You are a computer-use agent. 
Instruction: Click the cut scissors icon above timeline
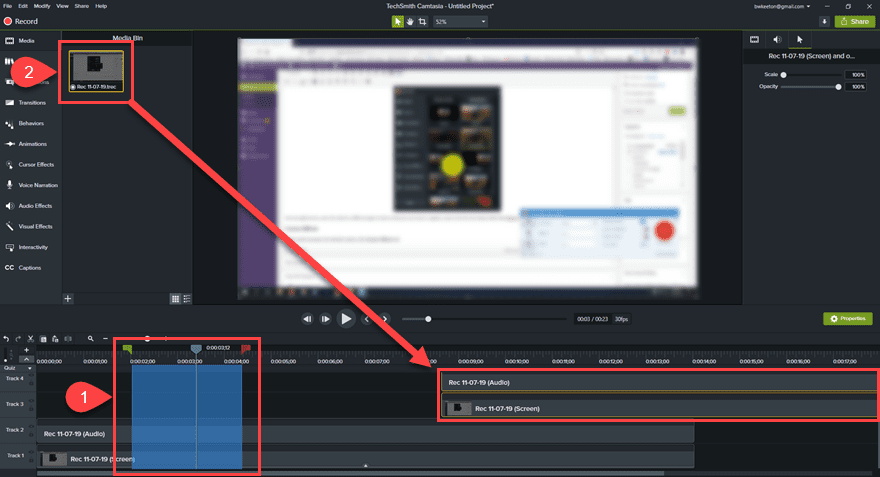(x=31, y=339)
